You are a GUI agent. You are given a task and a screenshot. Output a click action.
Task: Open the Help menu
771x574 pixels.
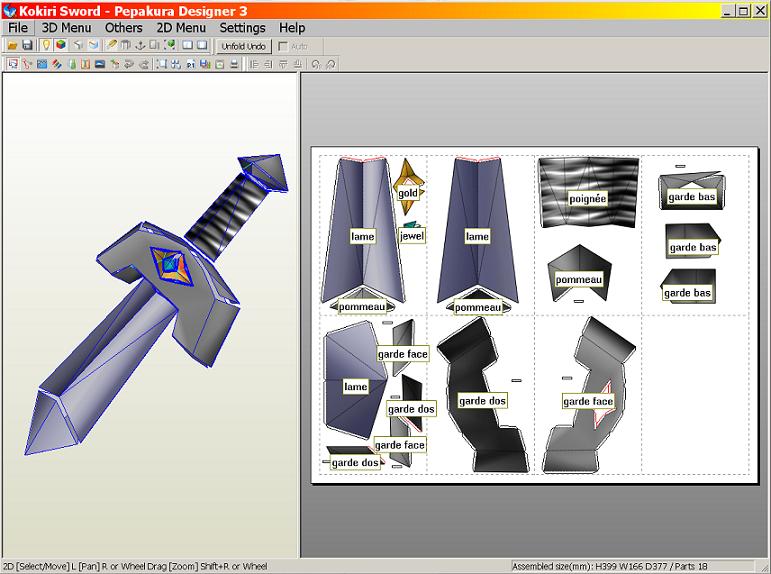pyautogui.click(x=292, y=28)
